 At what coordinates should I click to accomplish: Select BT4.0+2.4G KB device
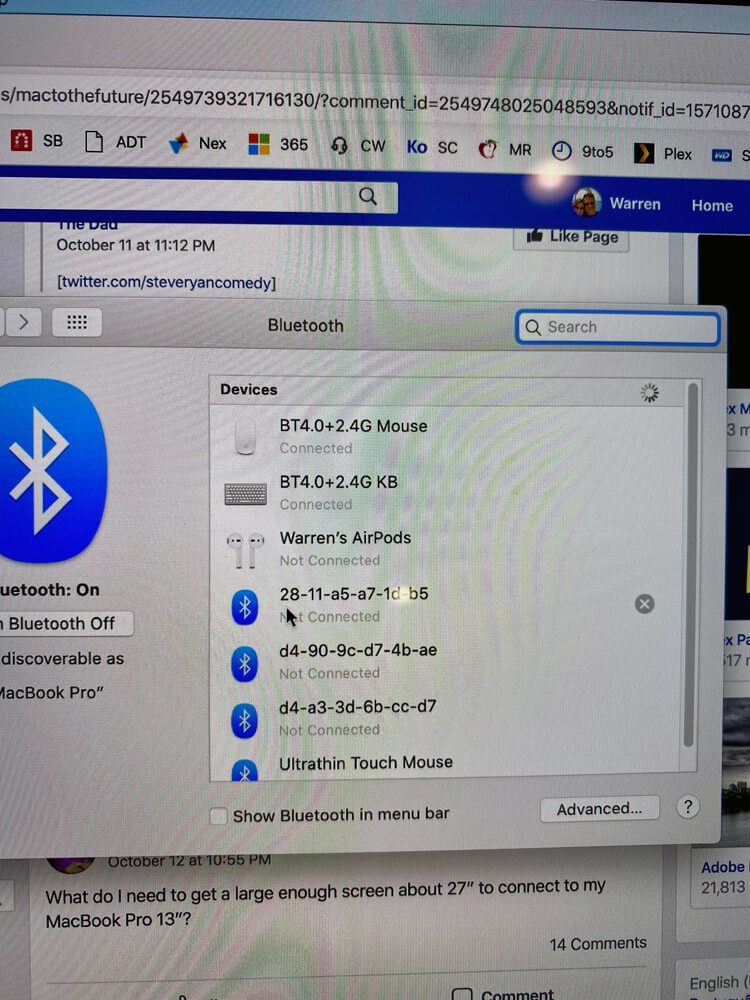(446, 492)
